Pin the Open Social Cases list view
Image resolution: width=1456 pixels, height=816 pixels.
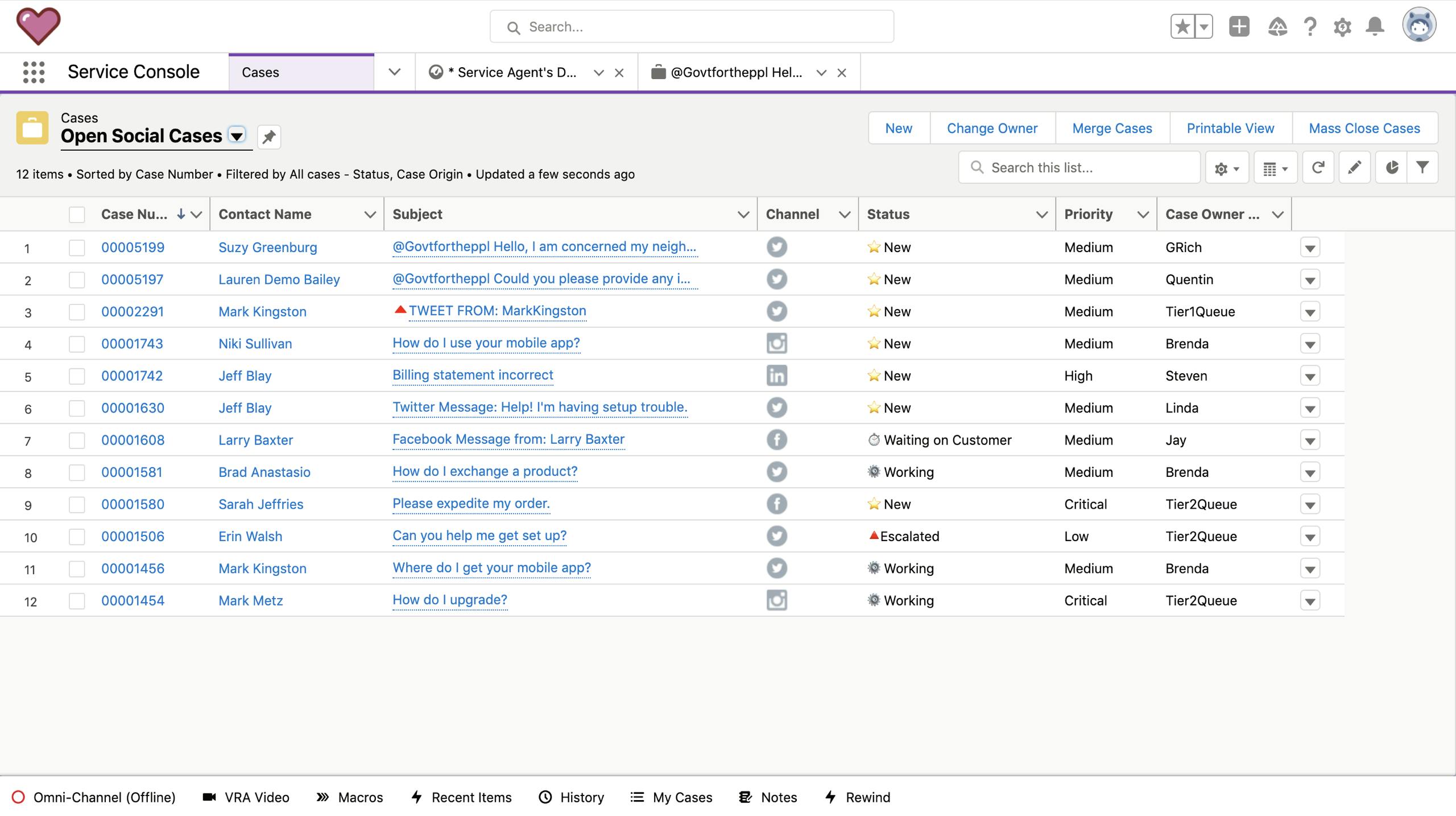[269, 137]
